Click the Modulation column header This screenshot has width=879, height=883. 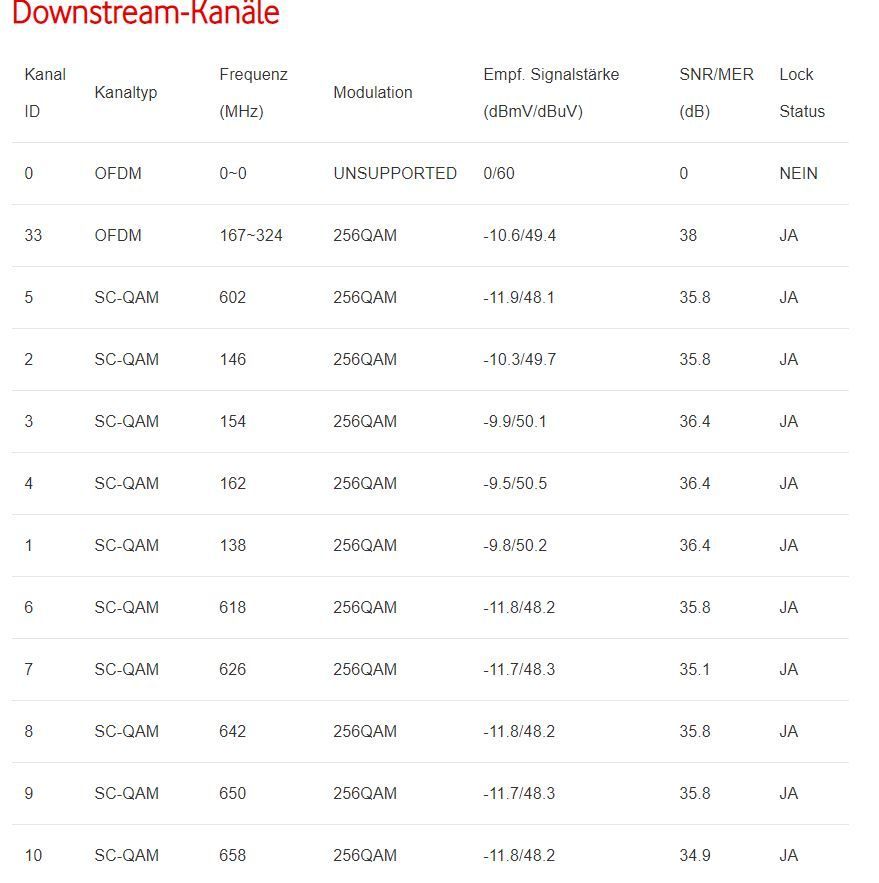(373, 92)
